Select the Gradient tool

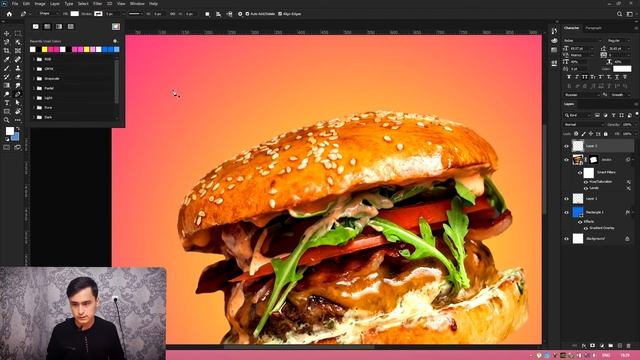(x=7, y=85)
